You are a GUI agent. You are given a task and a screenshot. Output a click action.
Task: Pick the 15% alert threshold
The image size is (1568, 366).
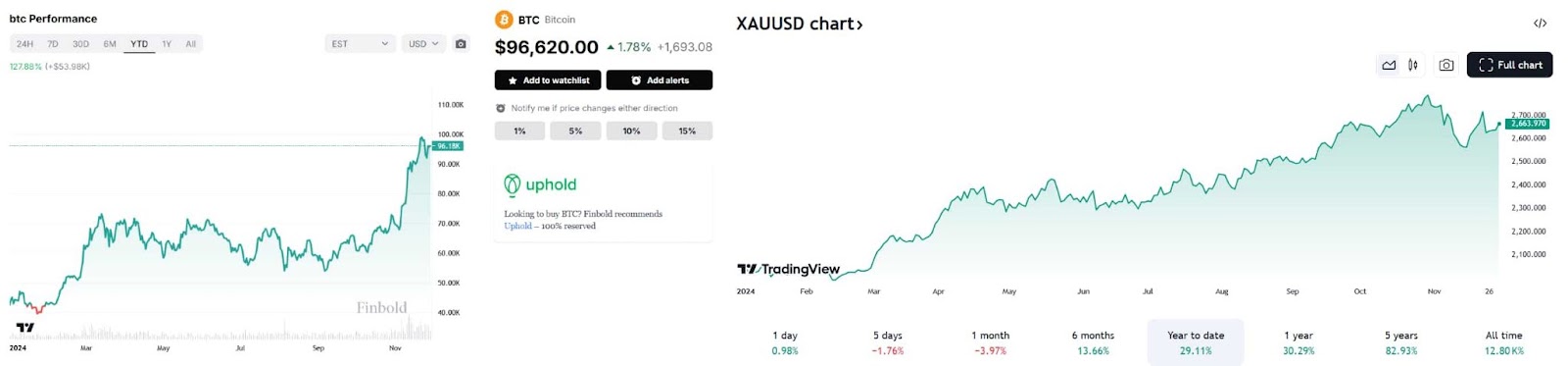(687, 131)
